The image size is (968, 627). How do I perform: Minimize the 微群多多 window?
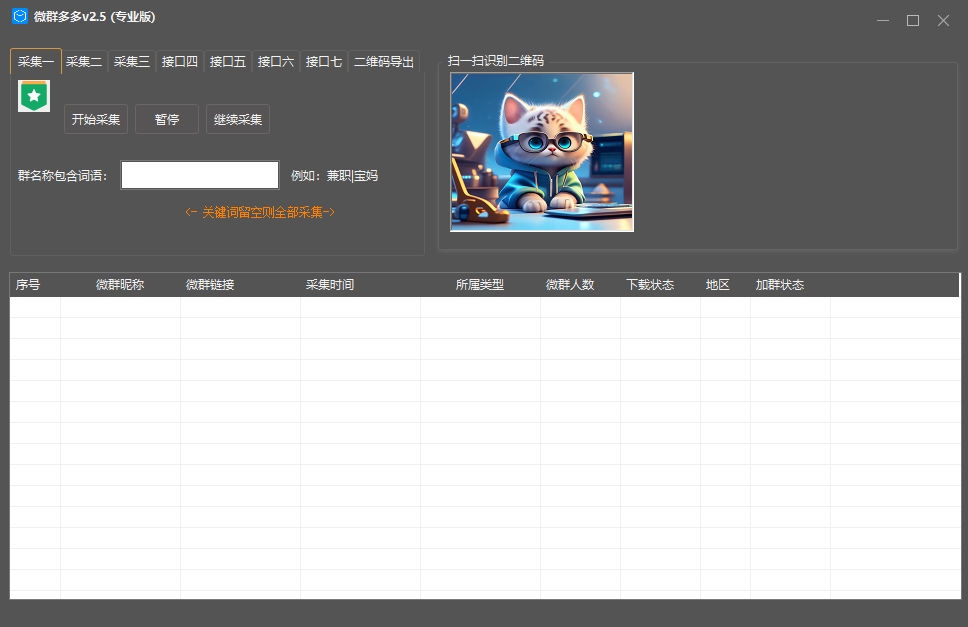[883, 20]
